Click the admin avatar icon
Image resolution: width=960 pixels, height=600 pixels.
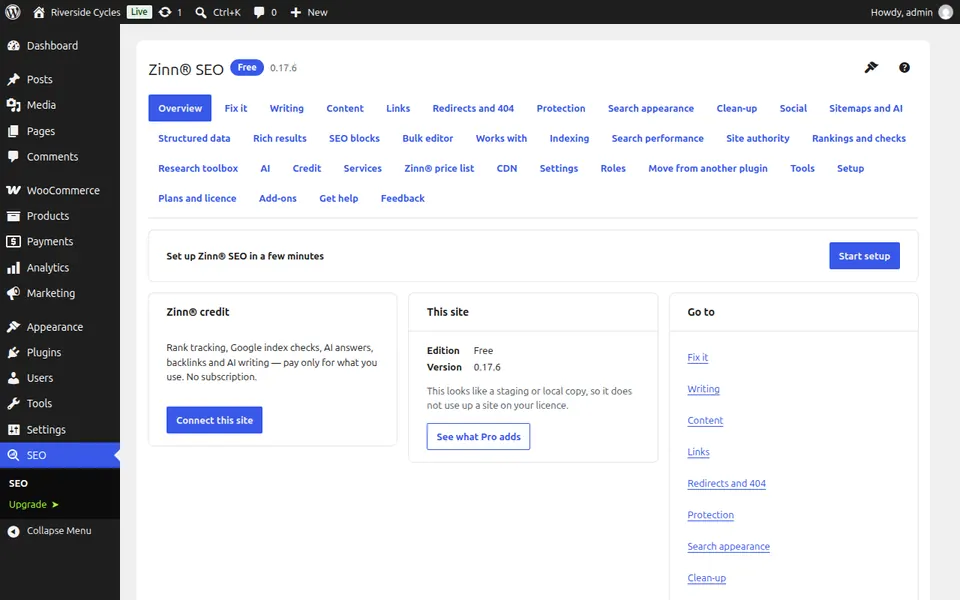tap(945, 12)
